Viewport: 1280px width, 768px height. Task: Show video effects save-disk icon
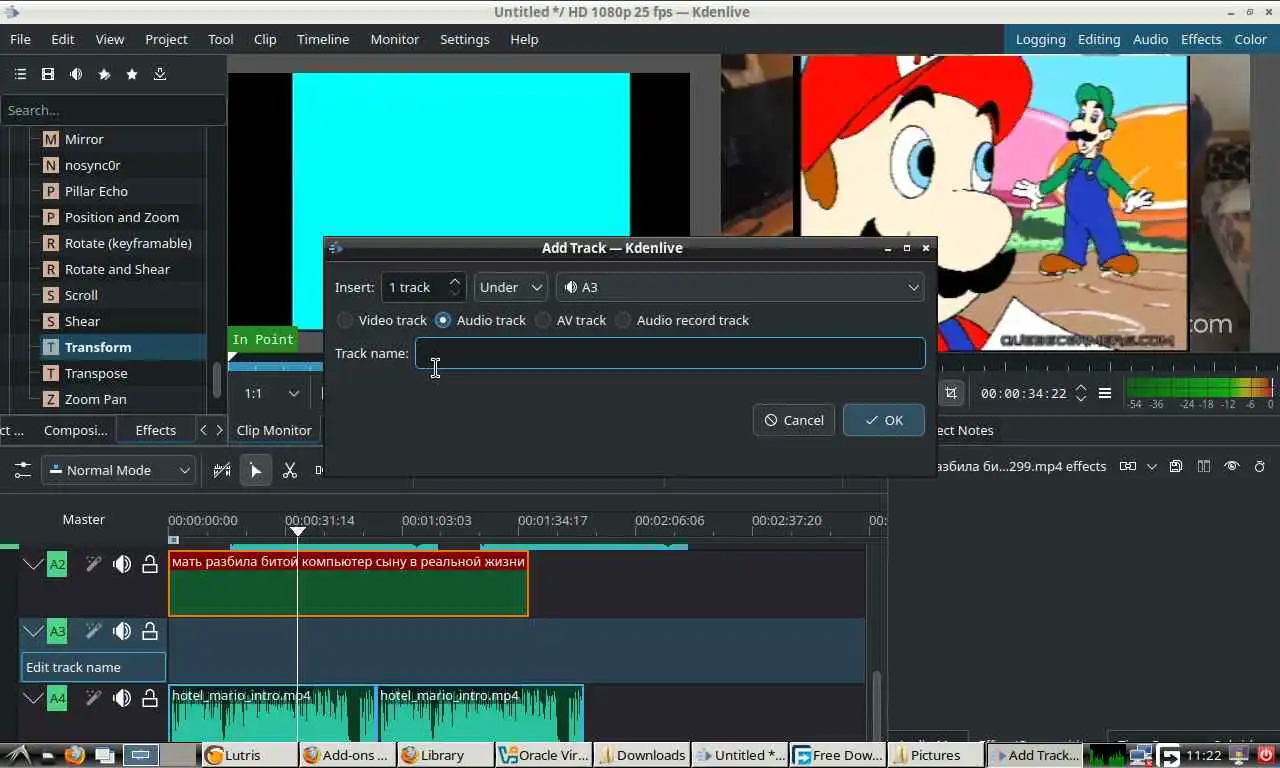point(48,74)
